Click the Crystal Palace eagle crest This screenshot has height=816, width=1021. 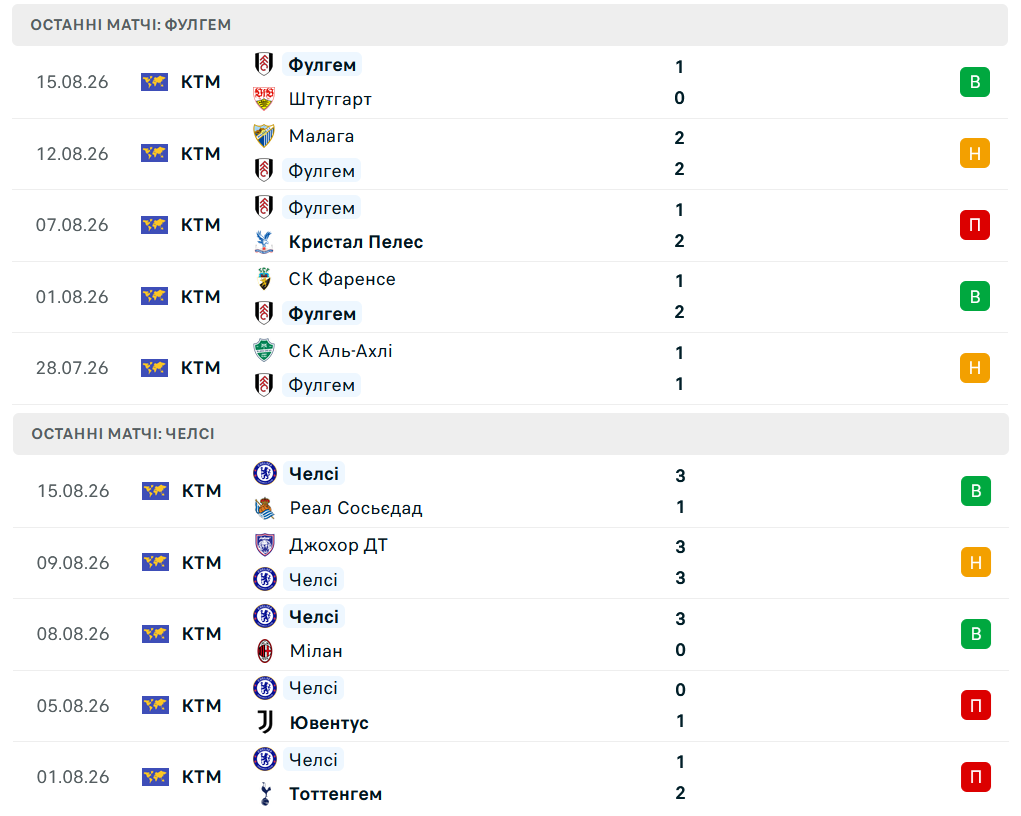click(264, 242)
